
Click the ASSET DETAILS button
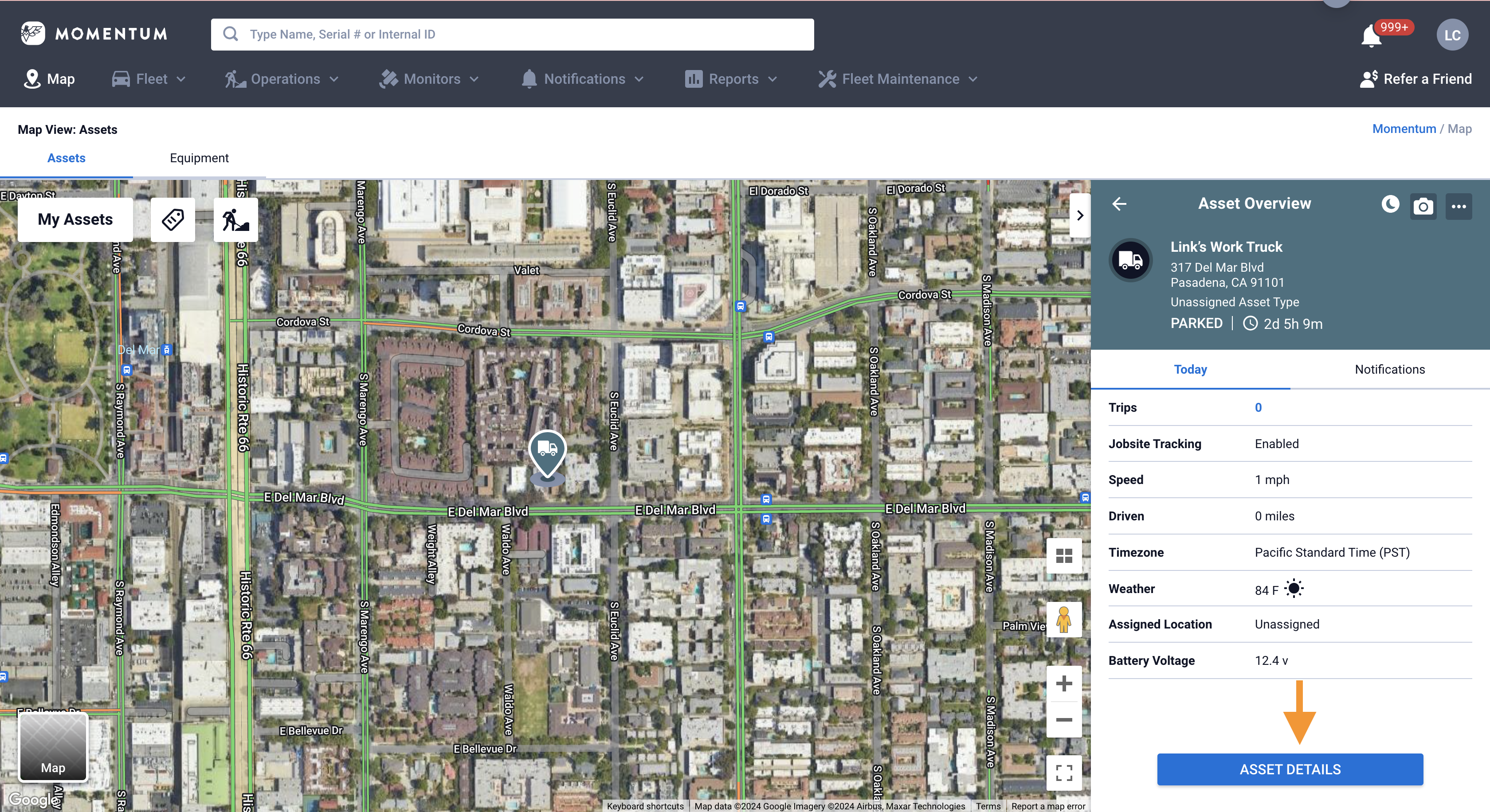pos(1289,769)
